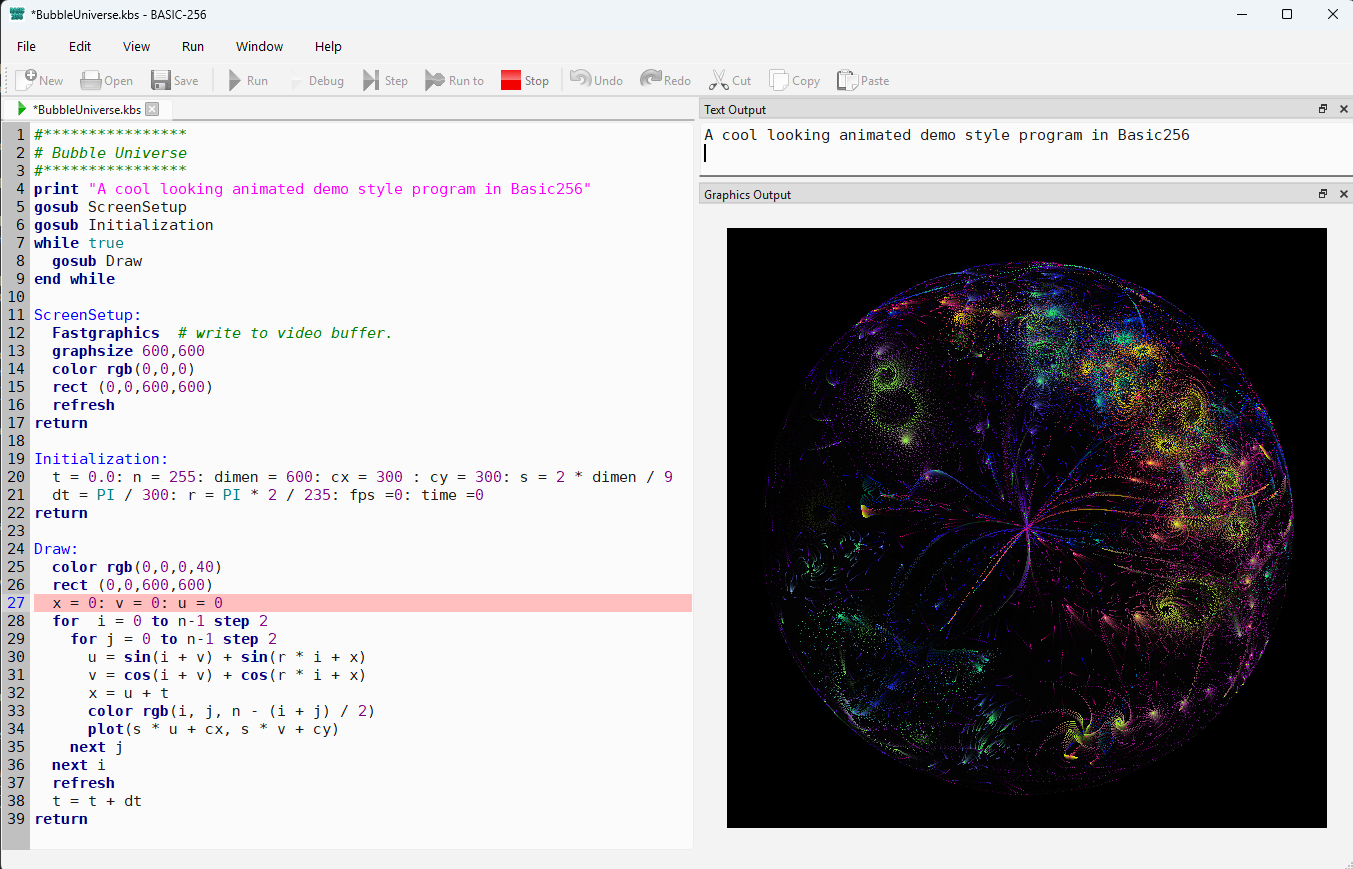The height and width of the screenshot is (869, 1353).
Task: Select the *BubbleUniverse.kbs editor tab
Action: coord(86,109)
